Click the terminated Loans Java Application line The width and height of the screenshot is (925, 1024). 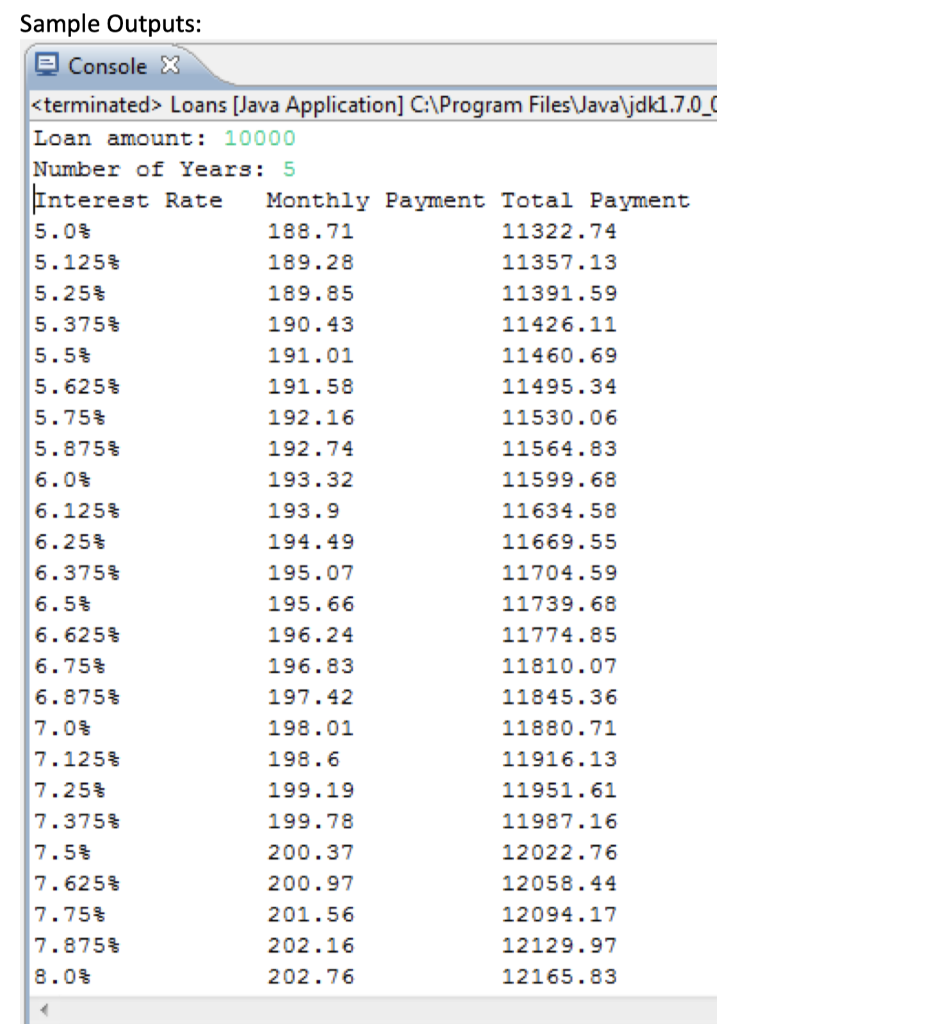[x=374, y=104]
